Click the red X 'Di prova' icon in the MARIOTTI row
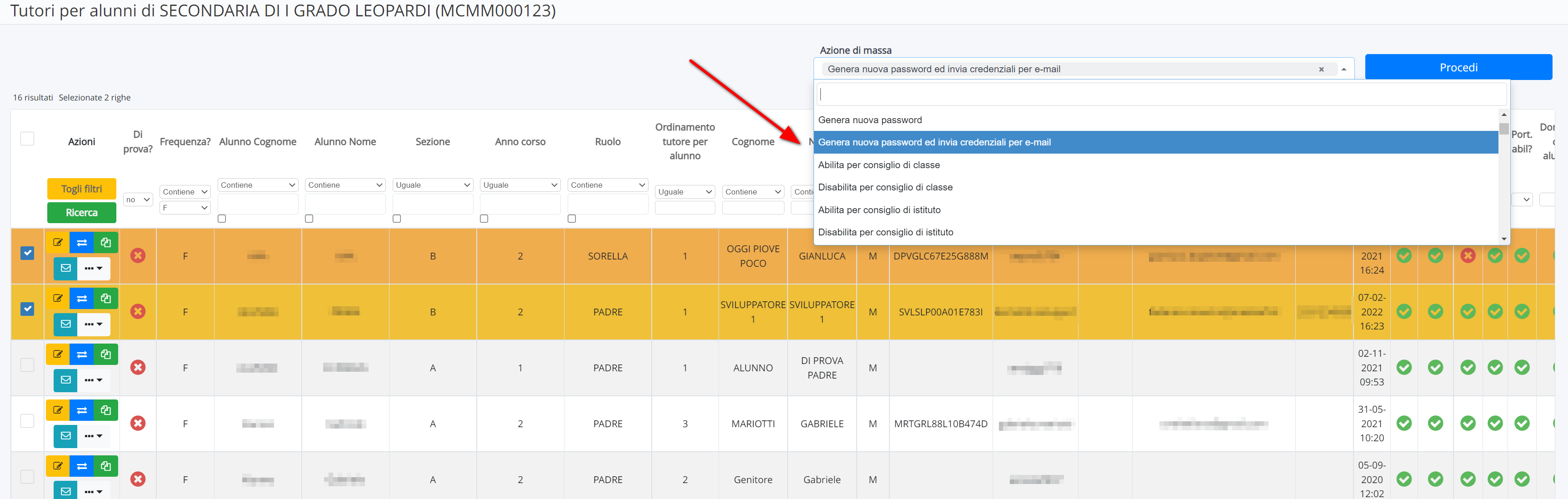Viewport: 1568px width, 499px height. tap(138, 424)
